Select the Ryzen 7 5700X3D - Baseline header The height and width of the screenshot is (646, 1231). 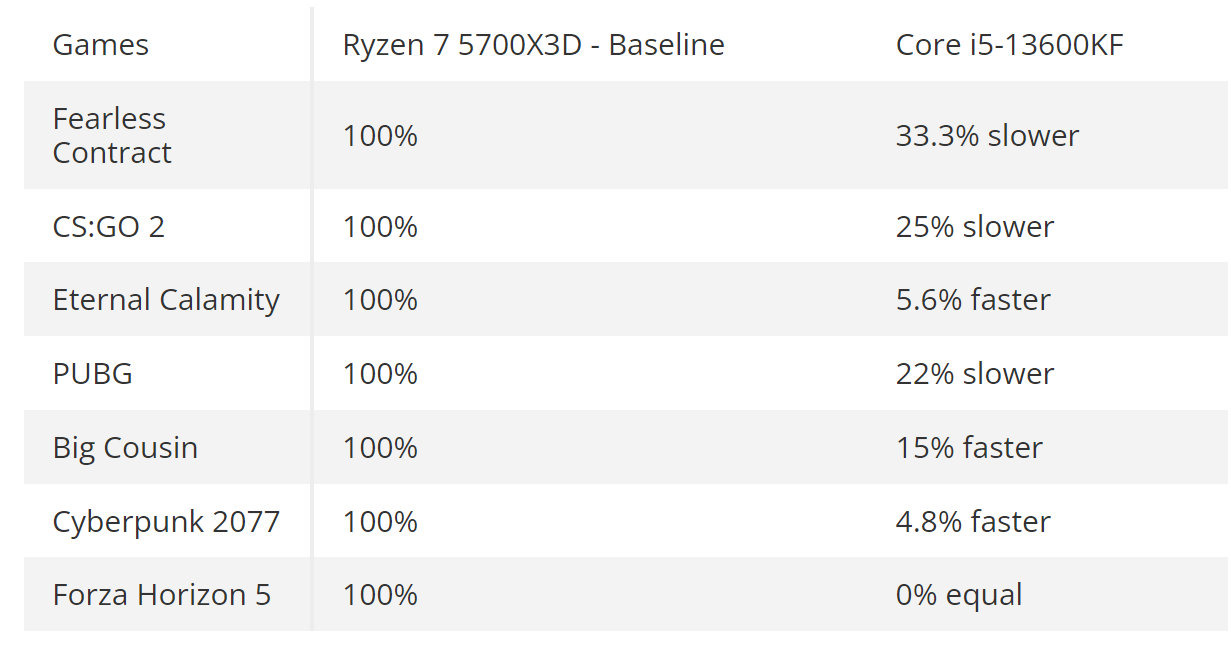tap(533, 45)
